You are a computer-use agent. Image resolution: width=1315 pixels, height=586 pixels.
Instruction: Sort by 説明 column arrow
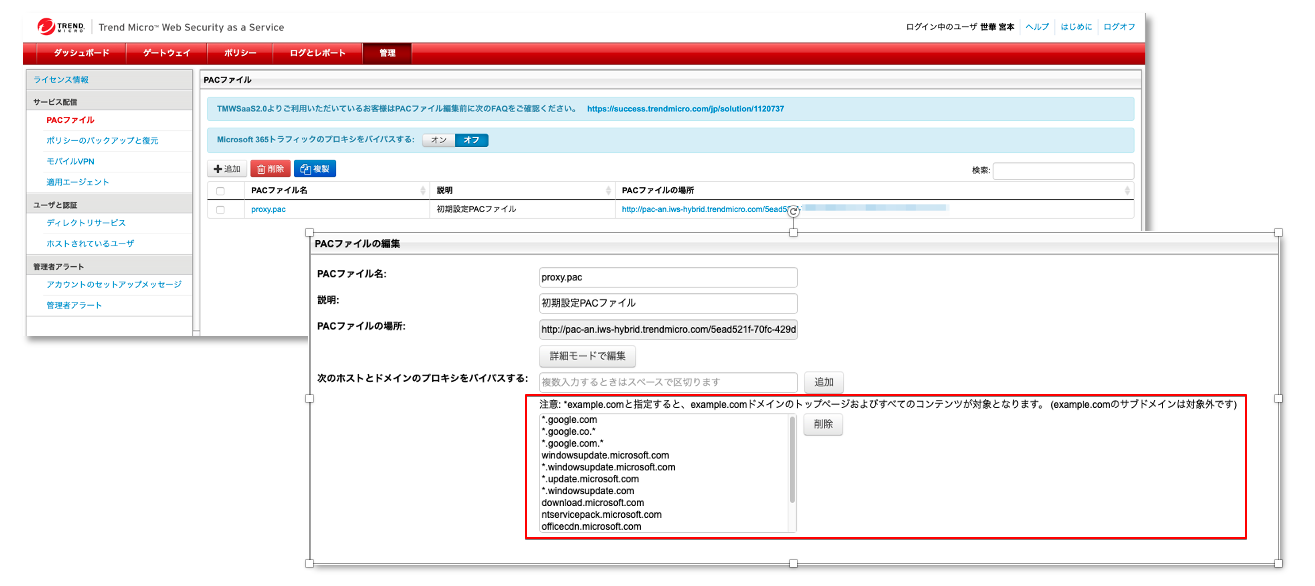[609, 190]
